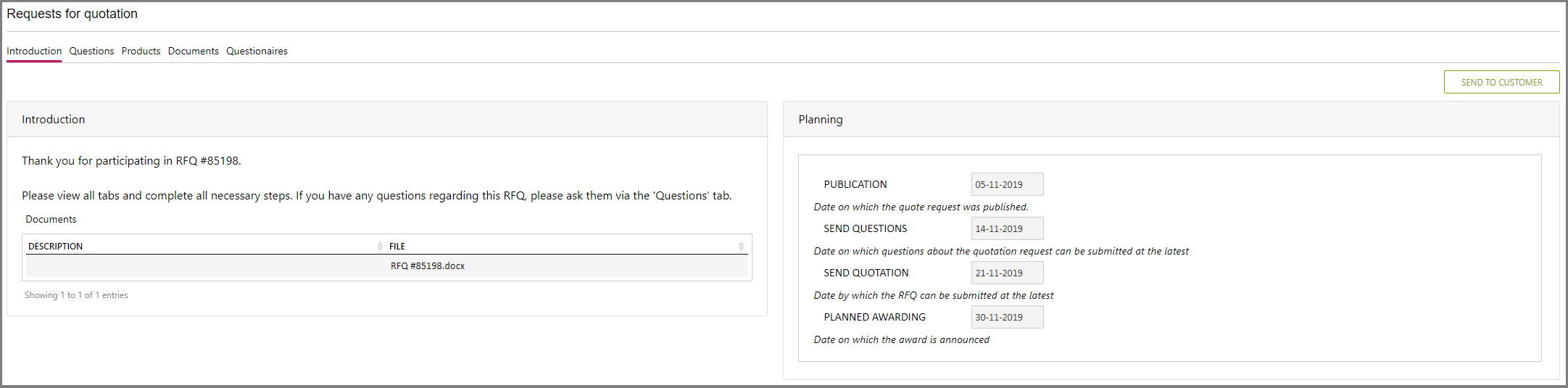Click the Documents label above the table
Image resolution: width=1568 pixels, height=388 pixels.
tap(51, 220)
